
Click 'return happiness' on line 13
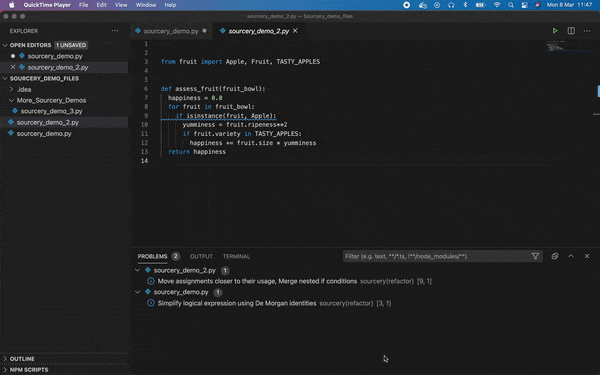(197, 152)
